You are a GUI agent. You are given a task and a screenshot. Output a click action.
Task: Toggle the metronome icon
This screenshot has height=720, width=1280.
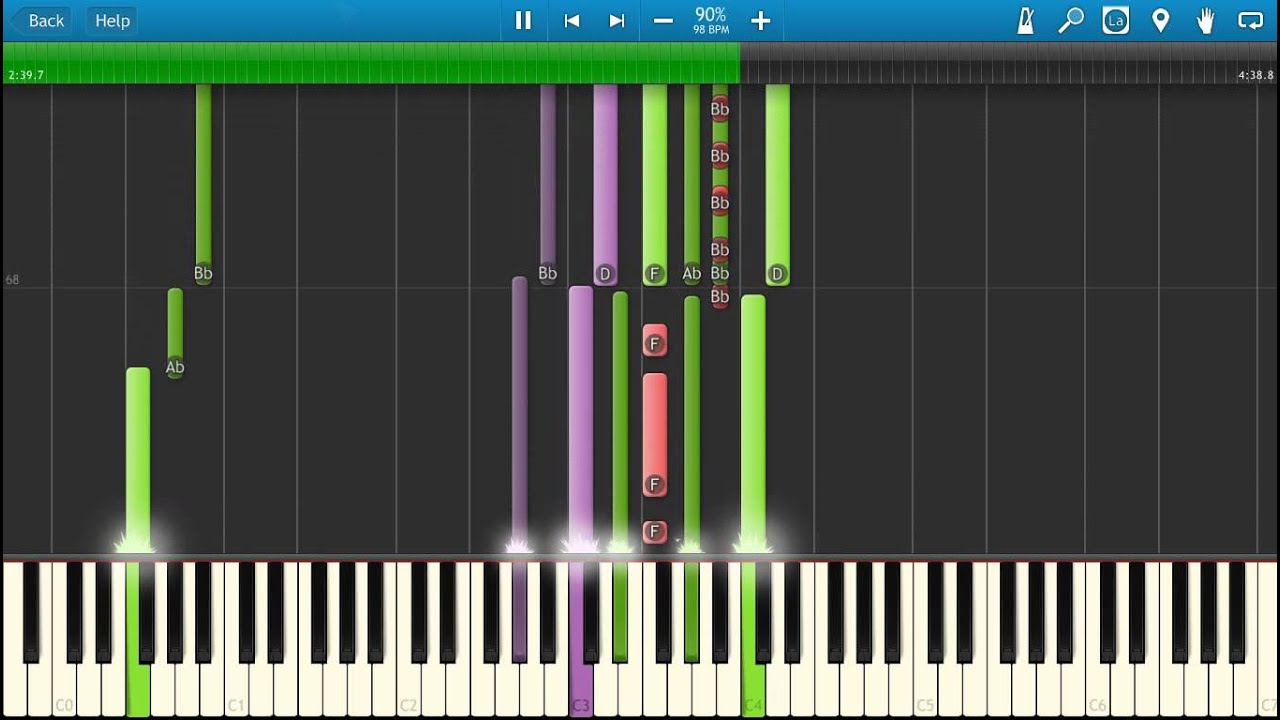pos(1025,20)
